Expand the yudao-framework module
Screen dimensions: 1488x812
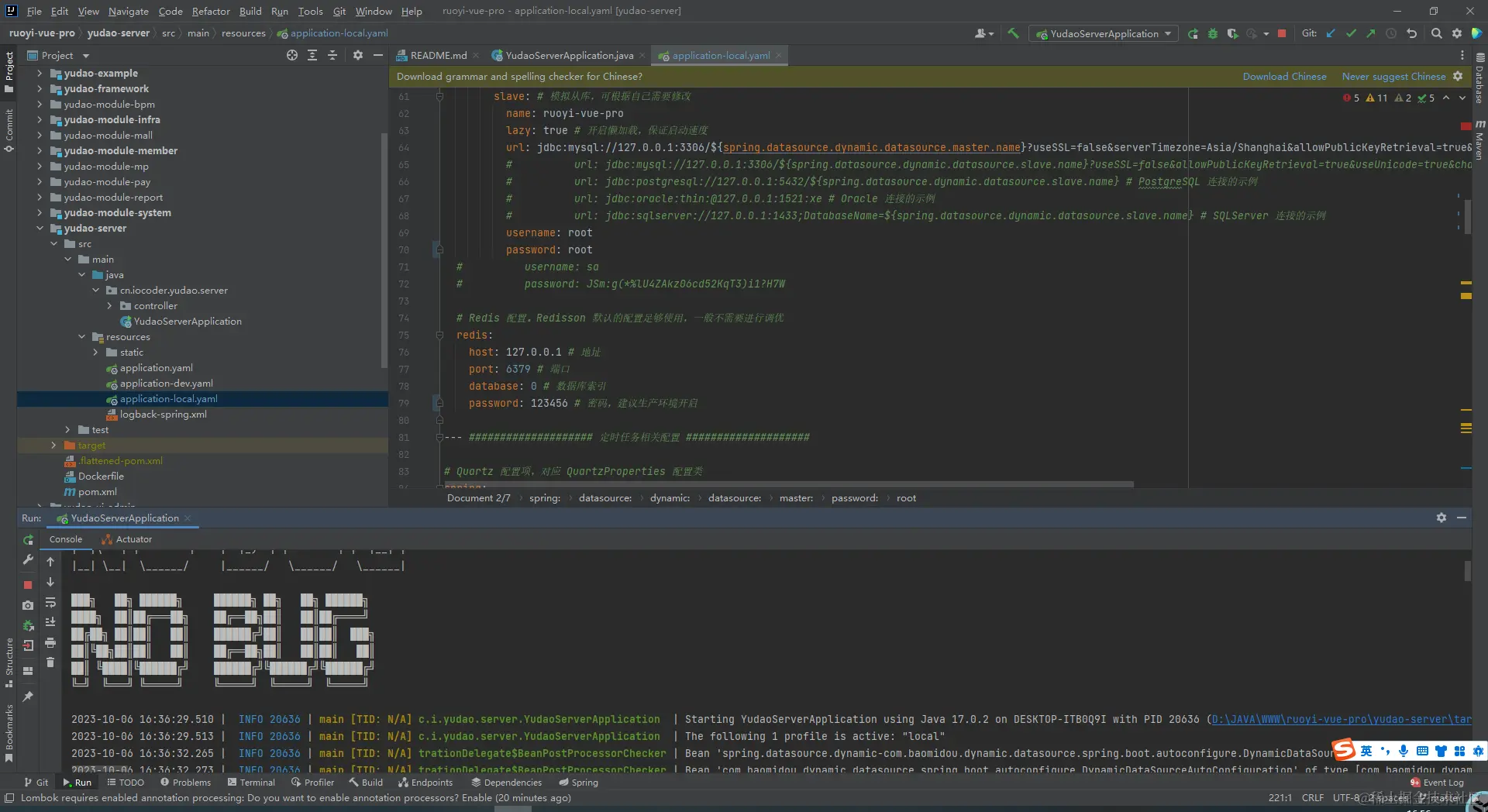[x=40, y=88]
